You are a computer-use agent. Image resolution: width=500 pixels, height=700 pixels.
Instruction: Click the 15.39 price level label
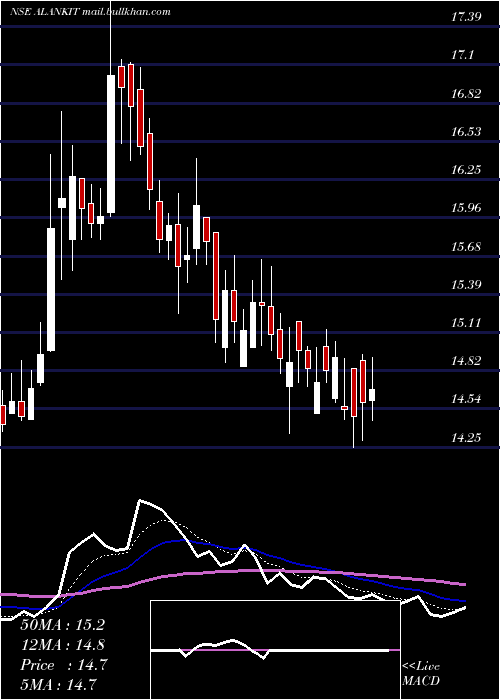click(466, 284)
